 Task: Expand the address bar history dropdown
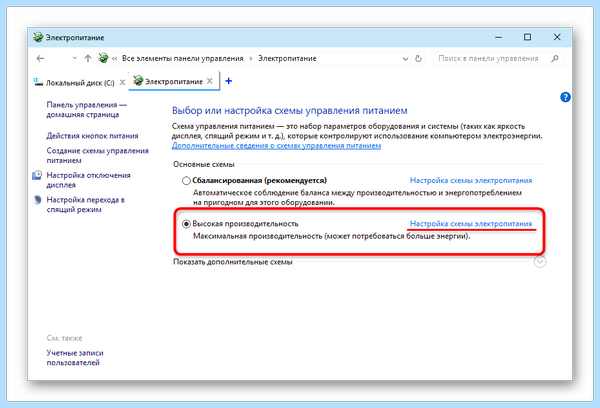(x=405, y=59)
